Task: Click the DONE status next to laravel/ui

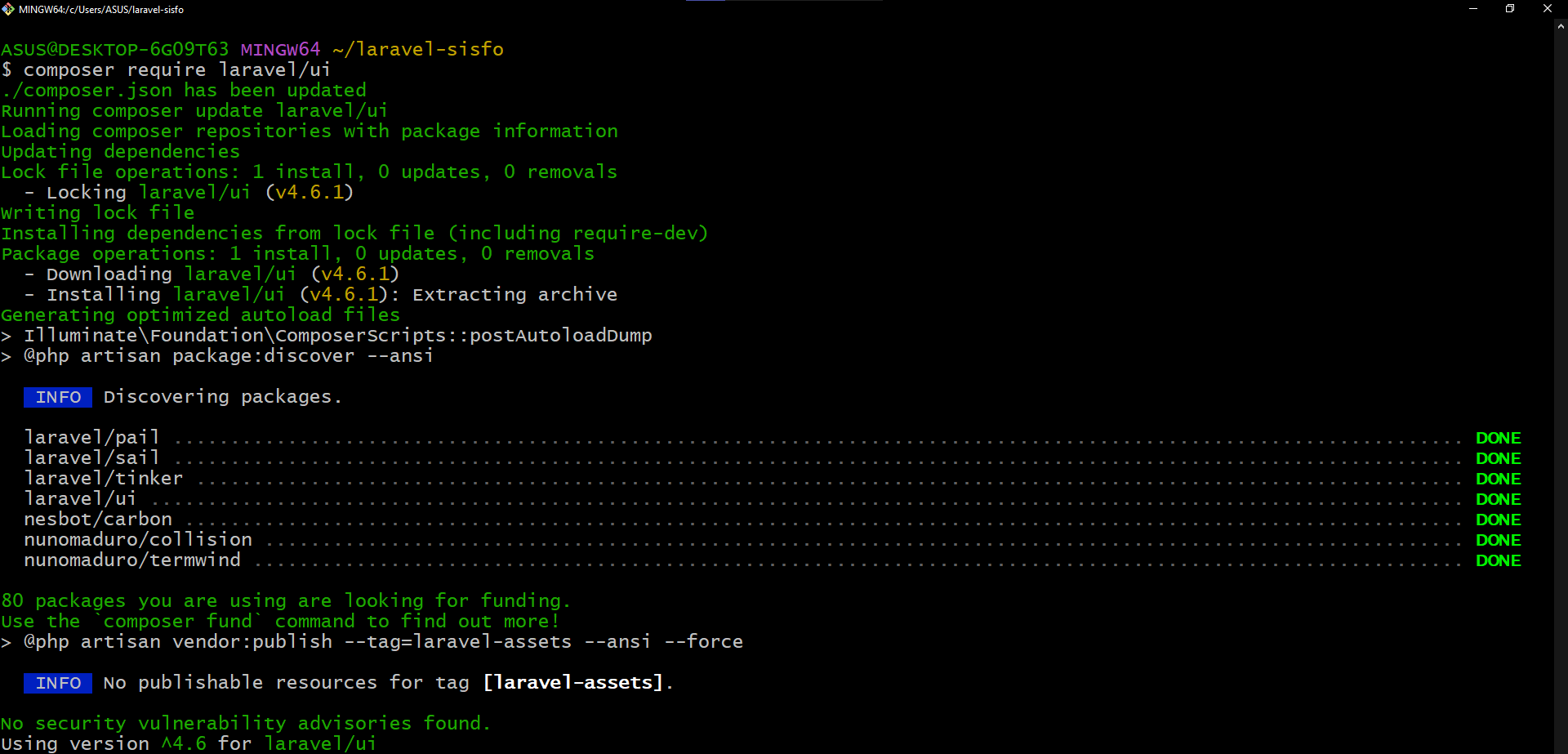Action: [x=1499, y=498]
